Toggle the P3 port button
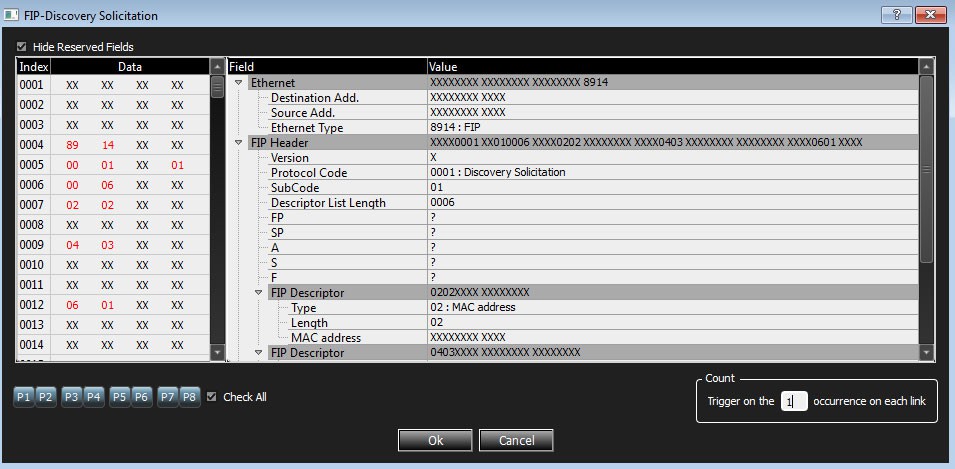Screen dimensions: 955x469 click(x=71, y=397)
